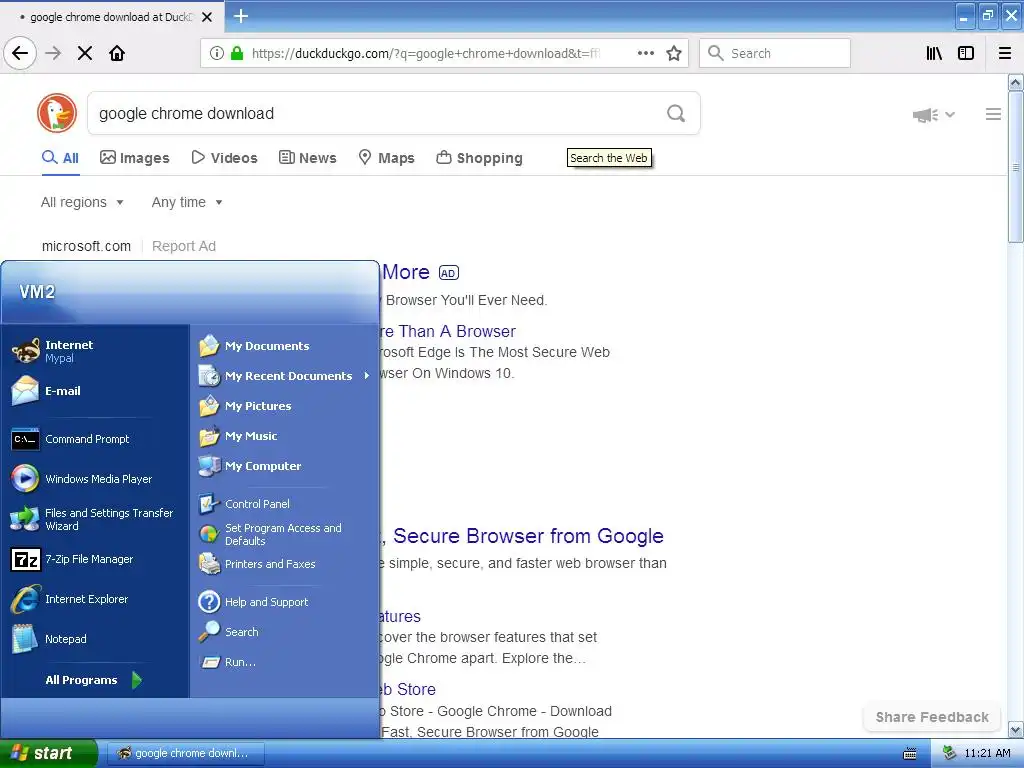This screenshot has height=768, width=1024.
Task: Click the Windows start button
Action: click(x=48, y=753)
